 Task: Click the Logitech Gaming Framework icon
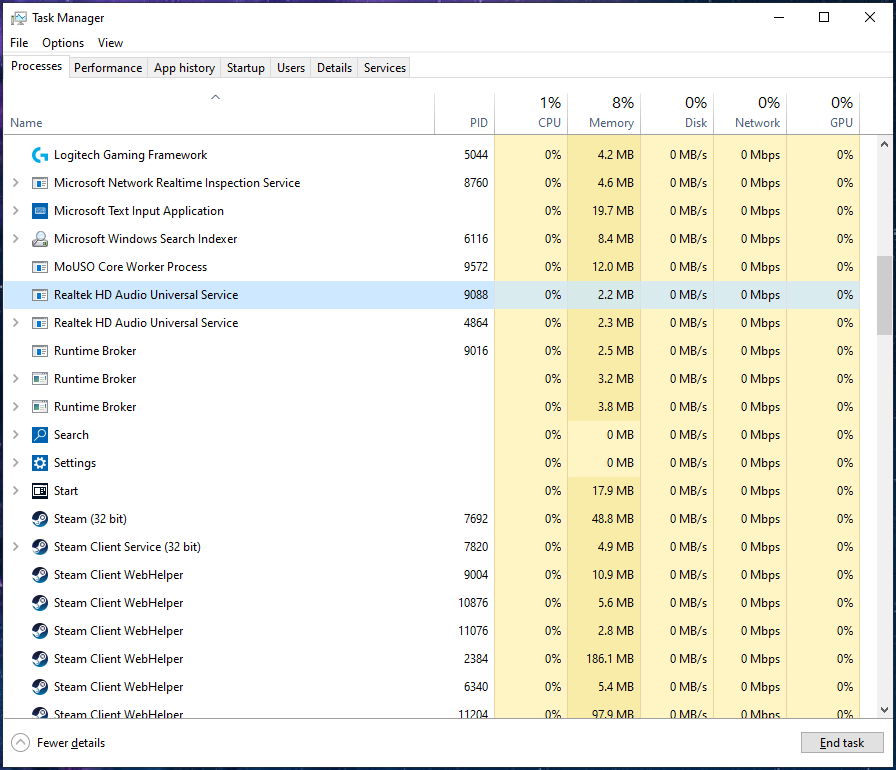pos(40,155)
